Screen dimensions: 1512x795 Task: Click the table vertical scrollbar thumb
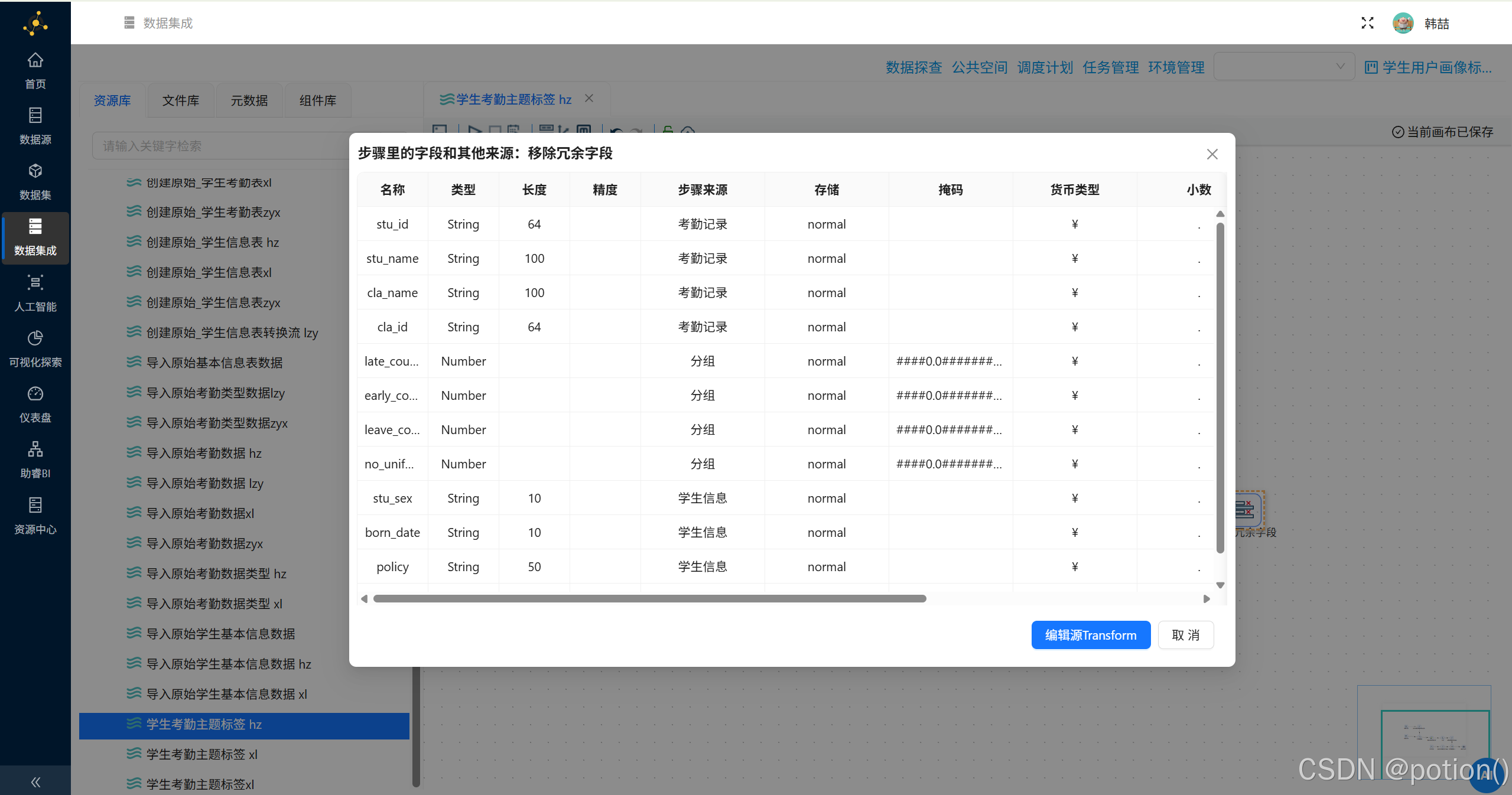(1220, 388)
